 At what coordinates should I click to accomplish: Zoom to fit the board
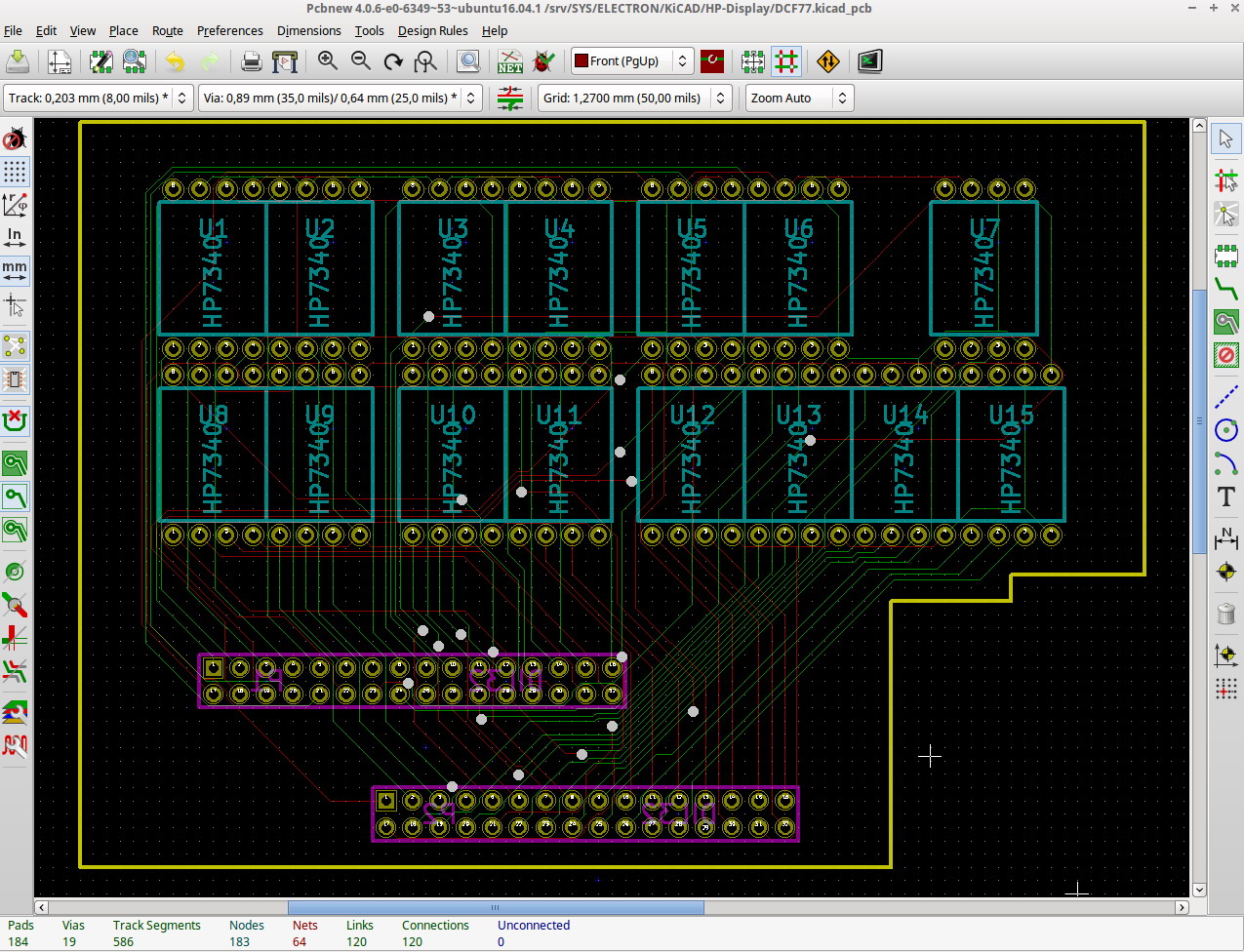pos(426,61)
